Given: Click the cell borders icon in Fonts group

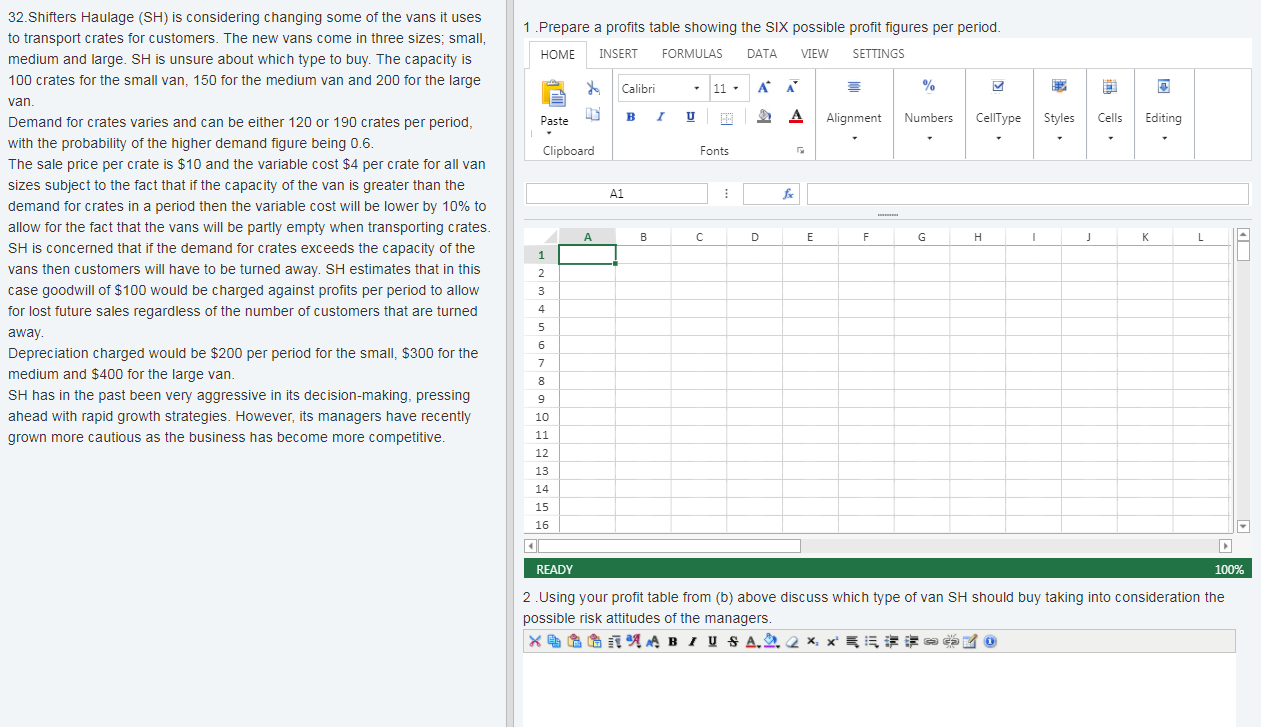Looking at the screenshot, I should pyautogui.click(x=727, y=118).
